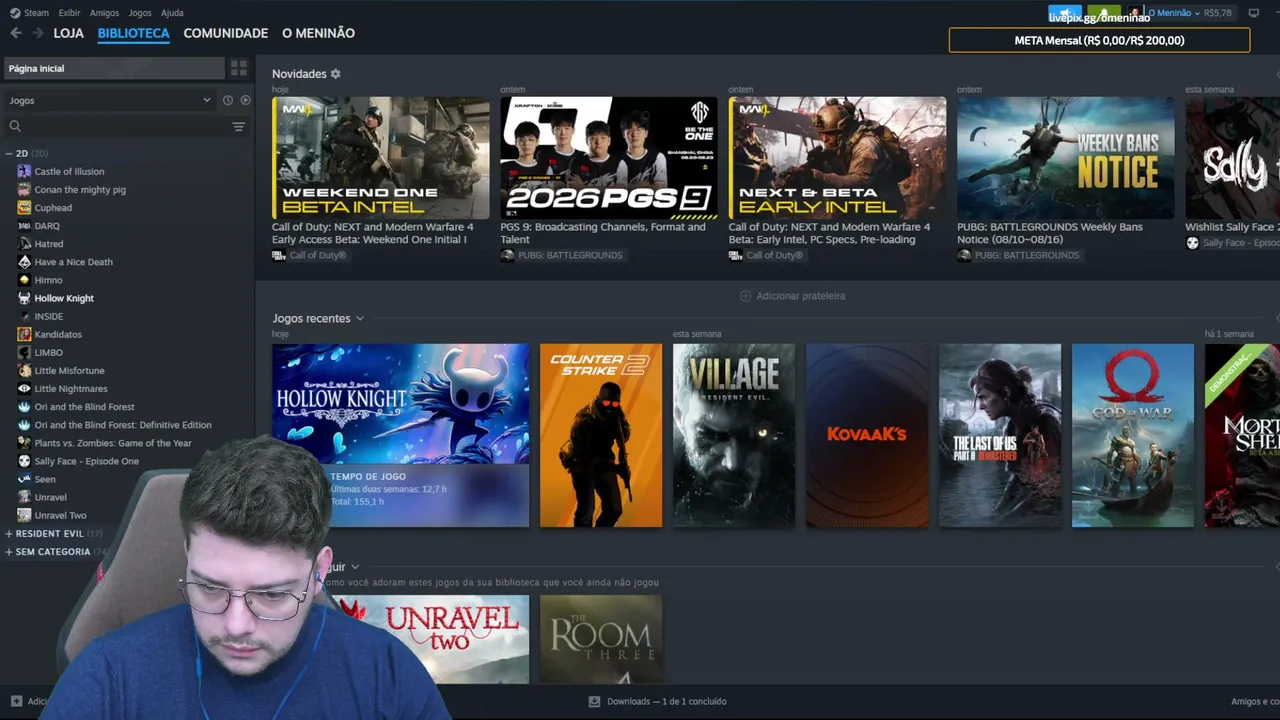The width and height of the screenshot is (1280, 720).
Task: Click the Castle of Illusion game icon
Action: pos(24,171)
